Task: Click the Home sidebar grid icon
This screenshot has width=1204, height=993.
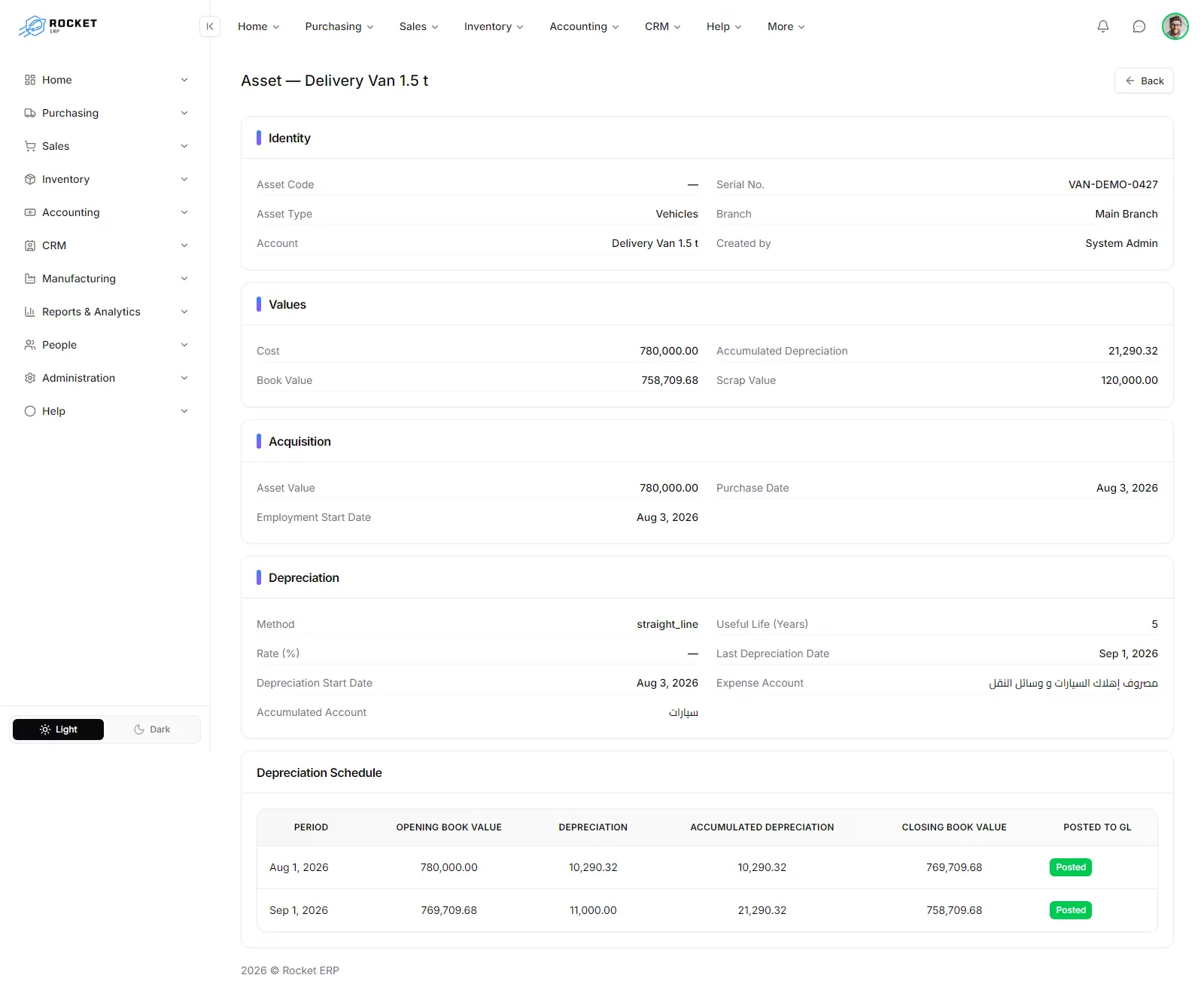Action: (30, 80)
